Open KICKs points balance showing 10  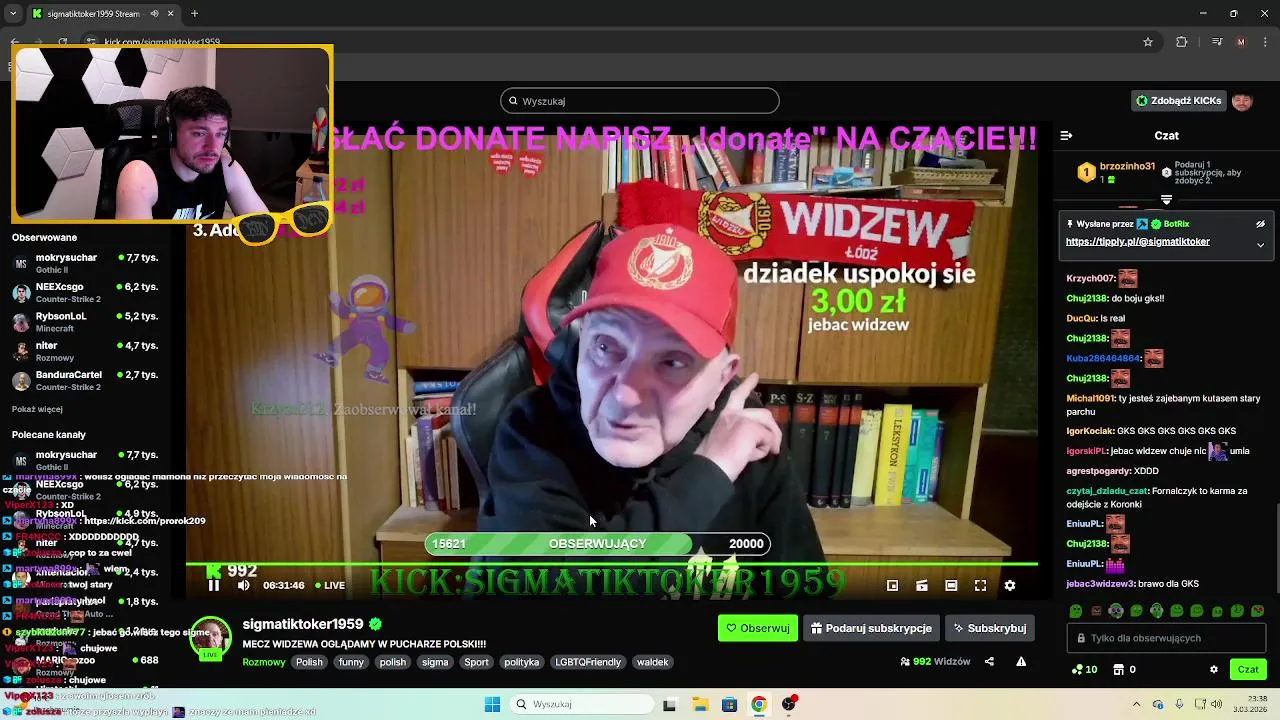pos(1084,670)
